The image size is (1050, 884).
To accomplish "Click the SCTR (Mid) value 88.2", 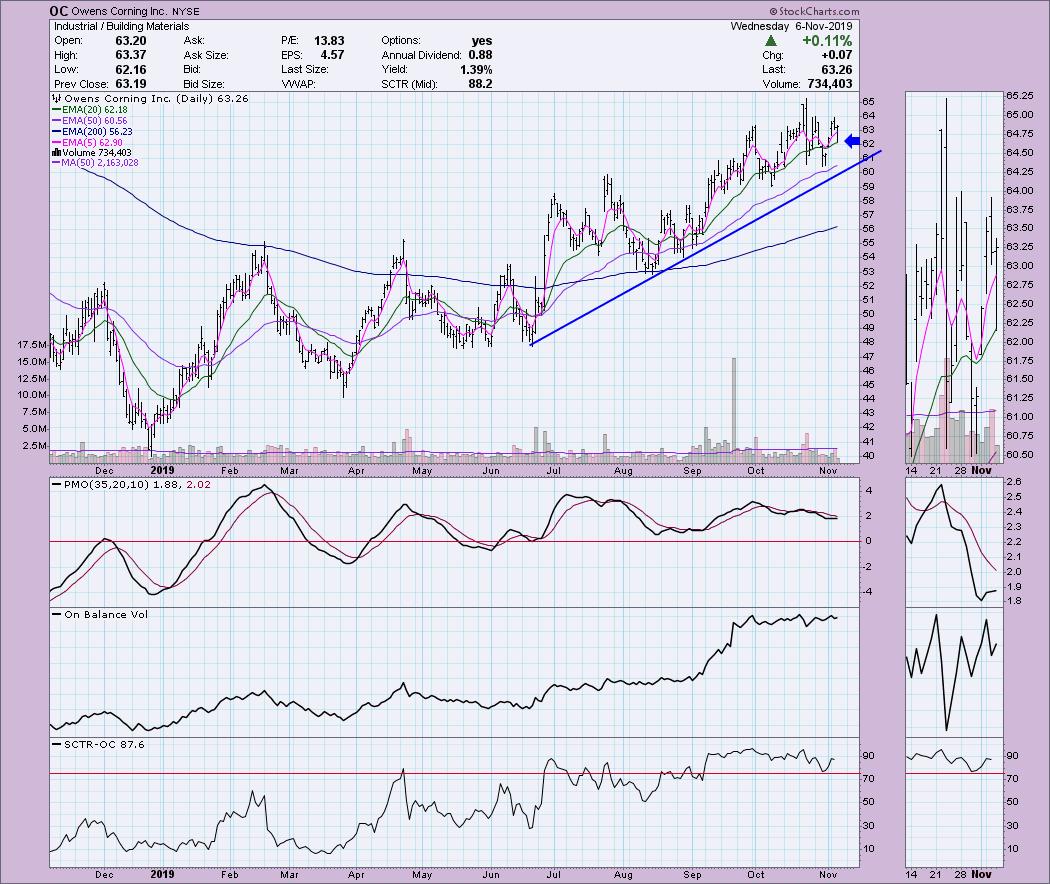I will coord(480,84).
